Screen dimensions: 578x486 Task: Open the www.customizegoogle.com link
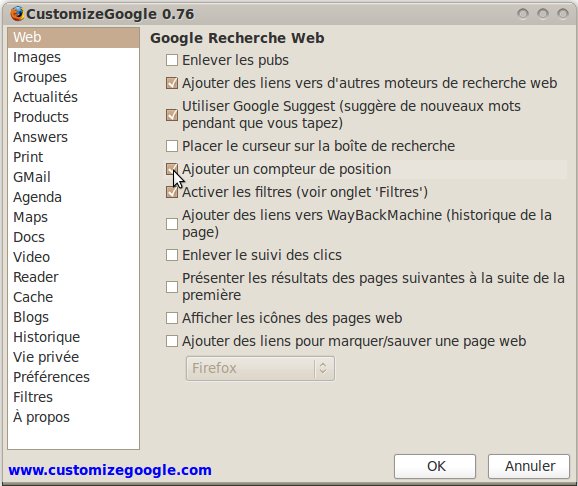110,470
